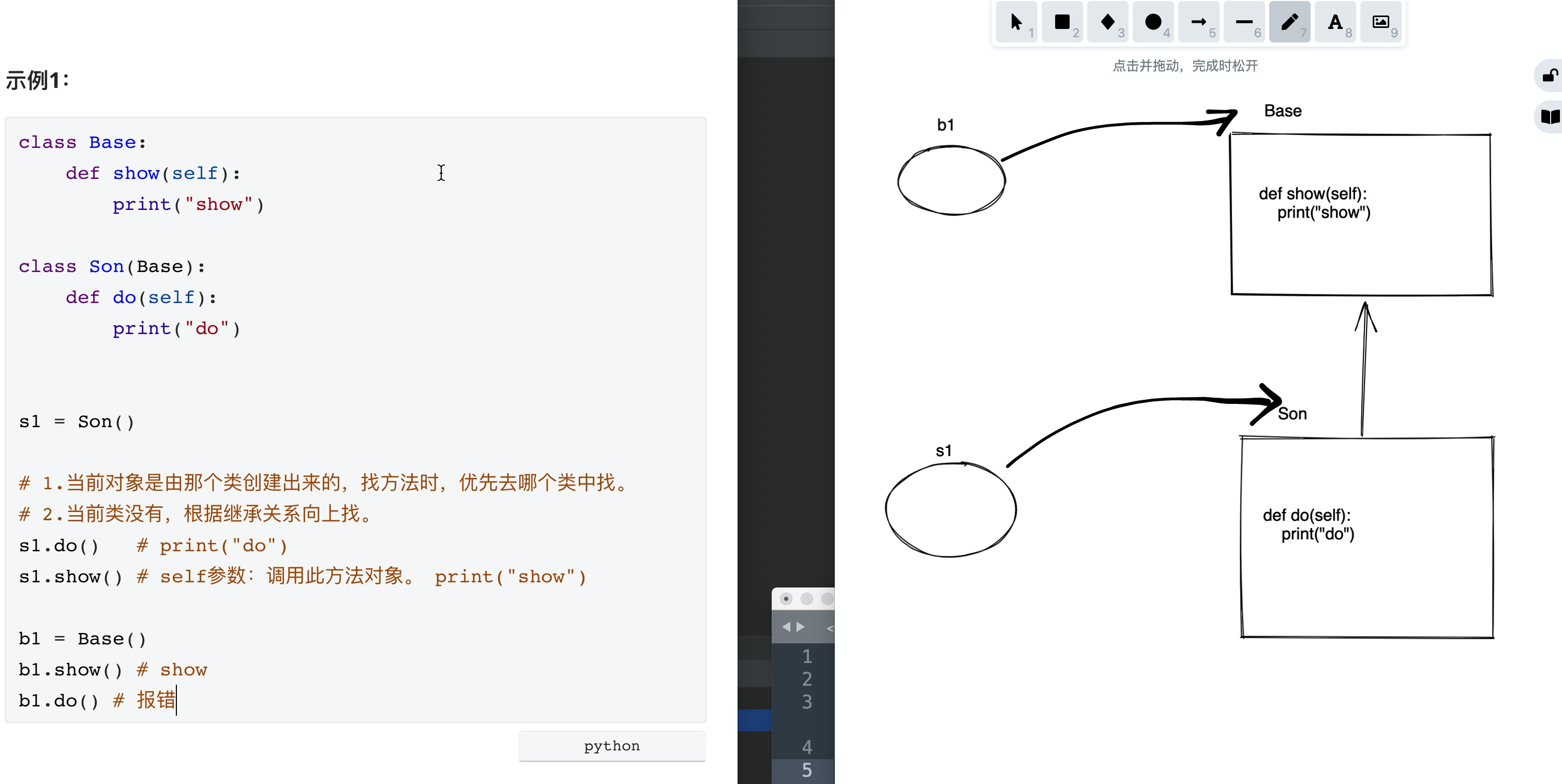Click the python language label button
The image size is (1562, 784).
coord(611,745)
